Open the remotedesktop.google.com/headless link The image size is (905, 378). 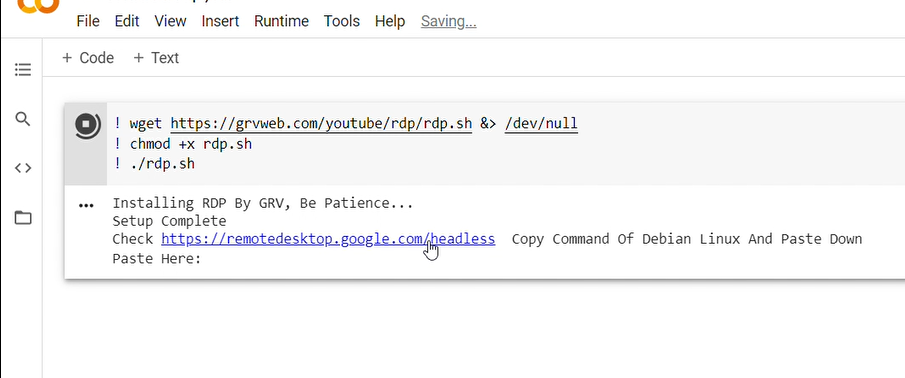pos(328,239)
